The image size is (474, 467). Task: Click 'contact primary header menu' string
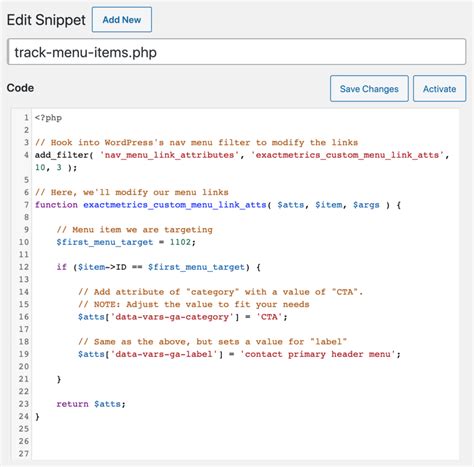click(x=320, y=354)
